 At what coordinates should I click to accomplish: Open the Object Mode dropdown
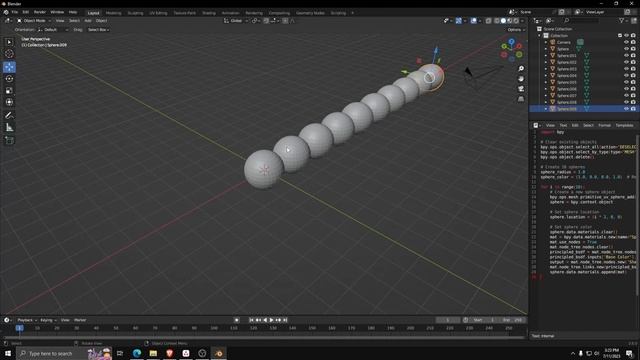[x=34, y=20]
